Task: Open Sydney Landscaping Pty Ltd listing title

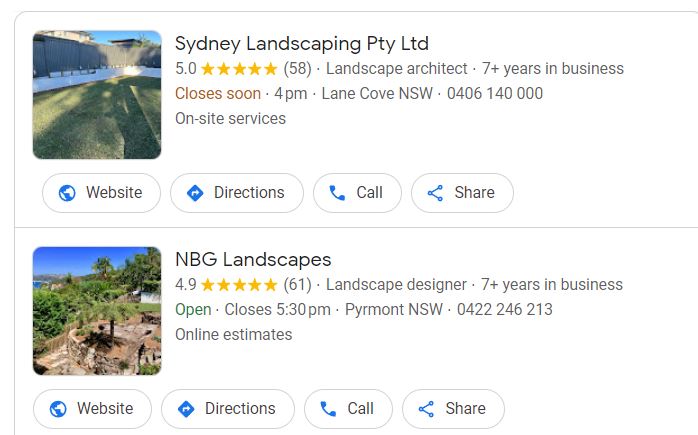Action: [301, 43]
